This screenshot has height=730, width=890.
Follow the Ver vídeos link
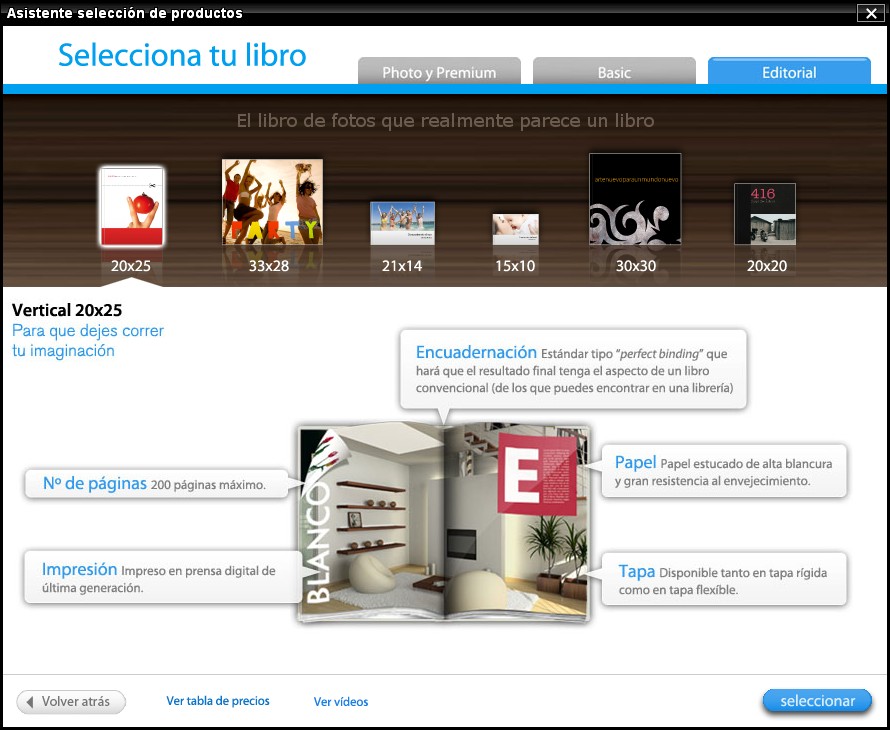tap(341, 702)
